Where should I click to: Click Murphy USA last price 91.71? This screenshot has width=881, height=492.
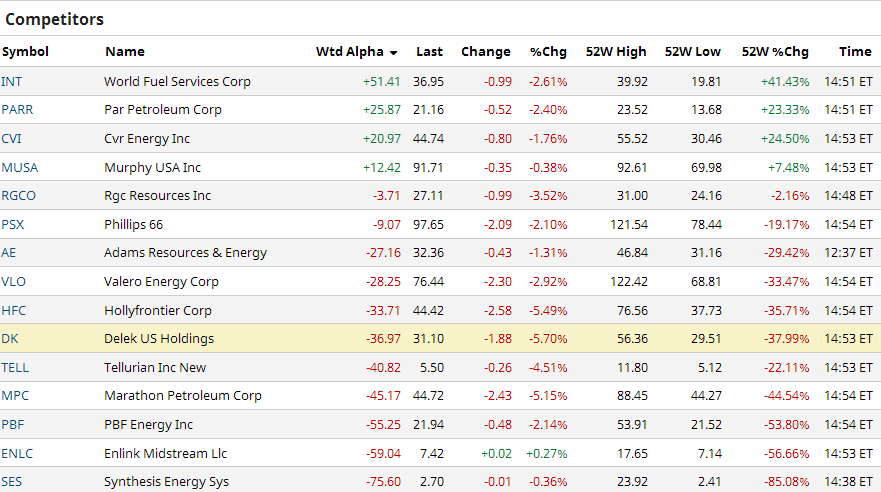point(428,167)
